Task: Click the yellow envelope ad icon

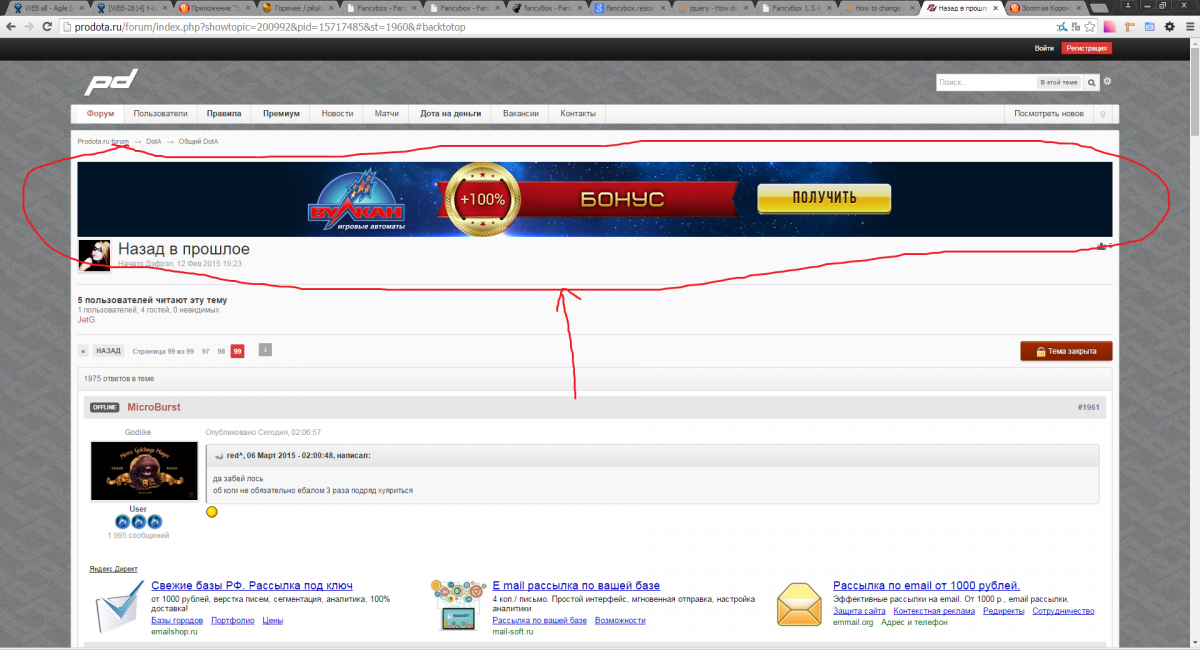Action: click(x=799, y=606)
